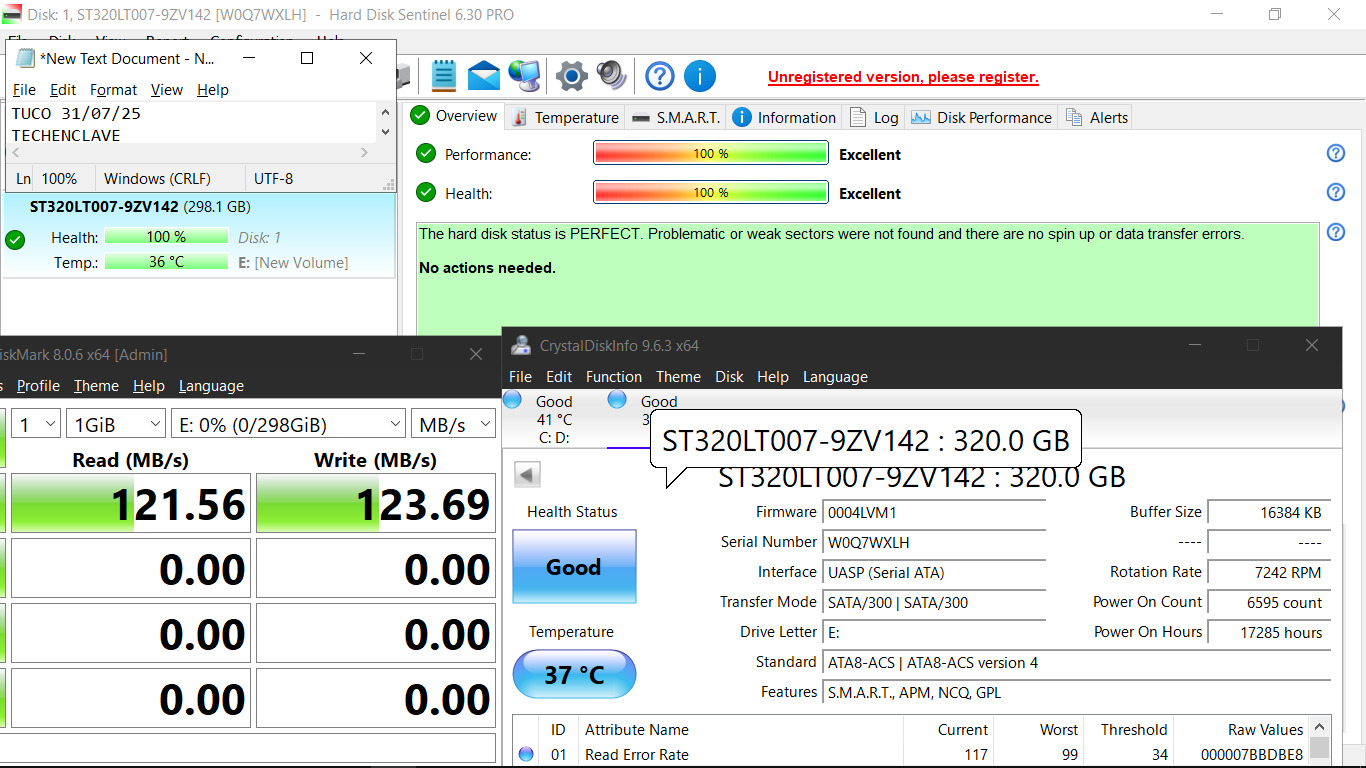
Task: Click green check icon in left disk list panel
Action: point(15,240)
